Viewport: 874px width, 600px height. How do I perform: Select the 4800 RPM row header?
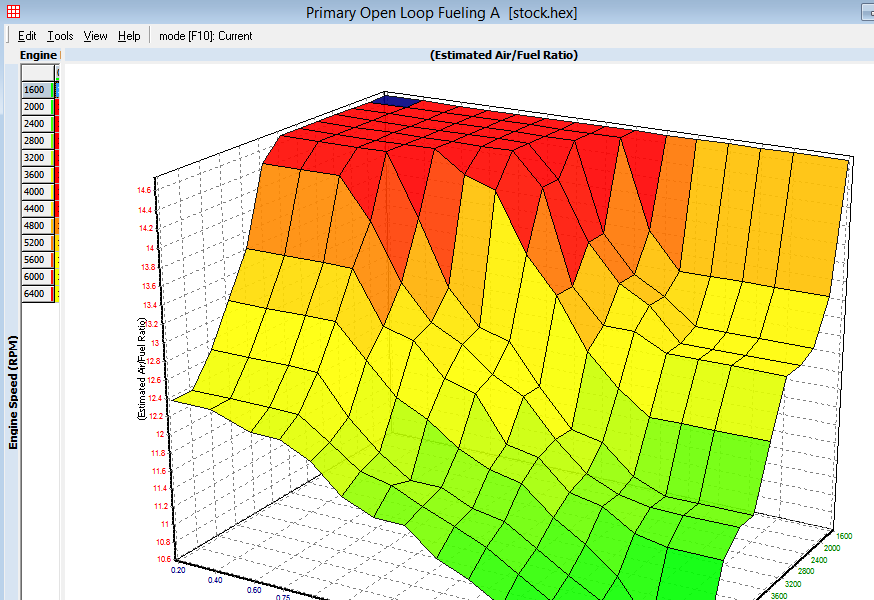click(34, 226)
